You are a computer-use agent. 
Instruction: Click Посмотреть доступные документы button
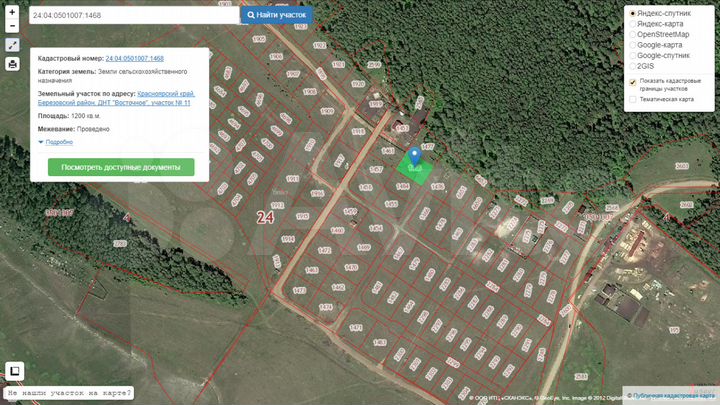tap(121, 167)
